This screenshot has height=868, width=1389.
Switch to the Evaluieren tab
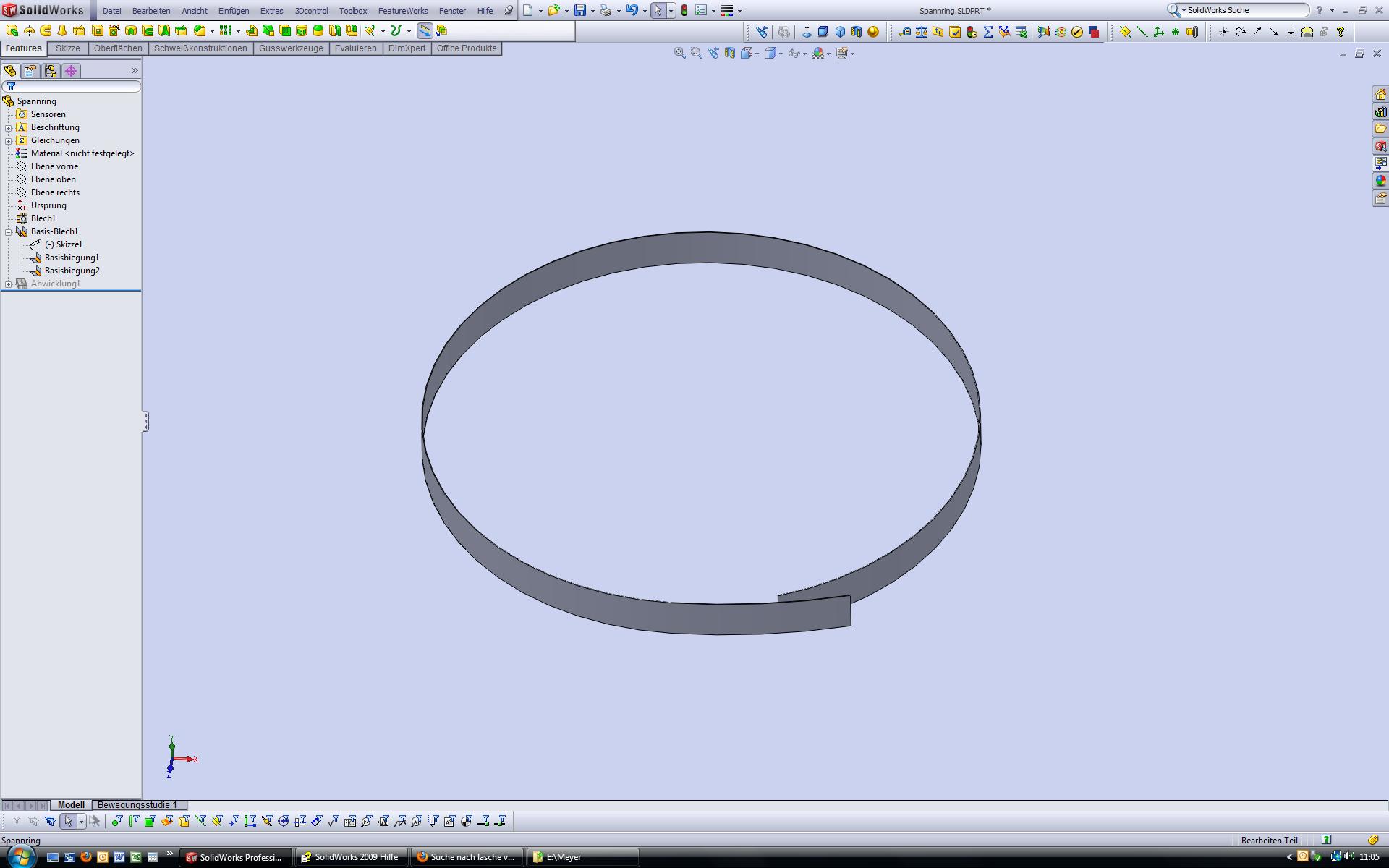pos(355,48)
